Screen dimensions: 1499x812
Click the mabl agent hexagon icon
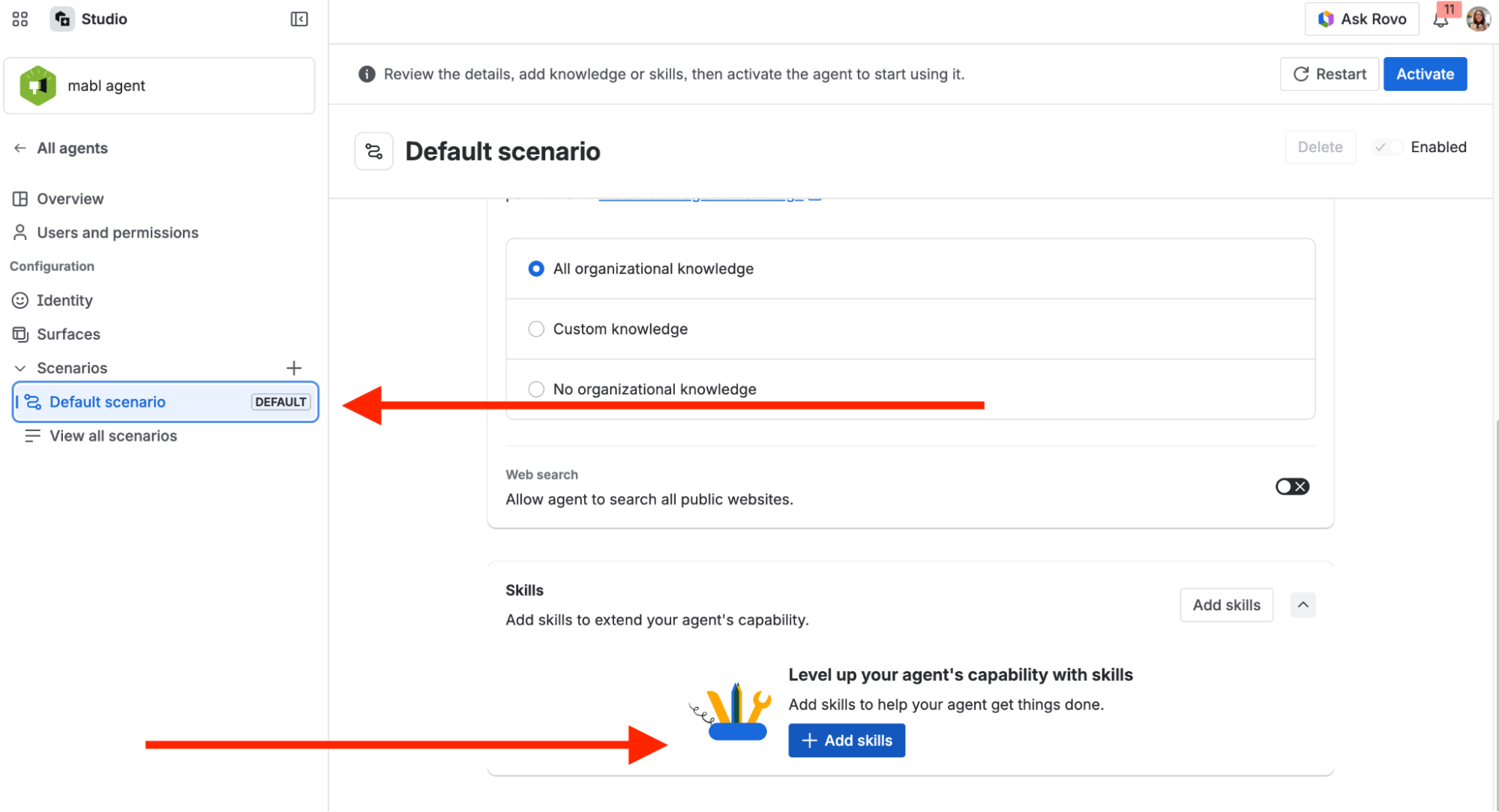tap(37, 86)
